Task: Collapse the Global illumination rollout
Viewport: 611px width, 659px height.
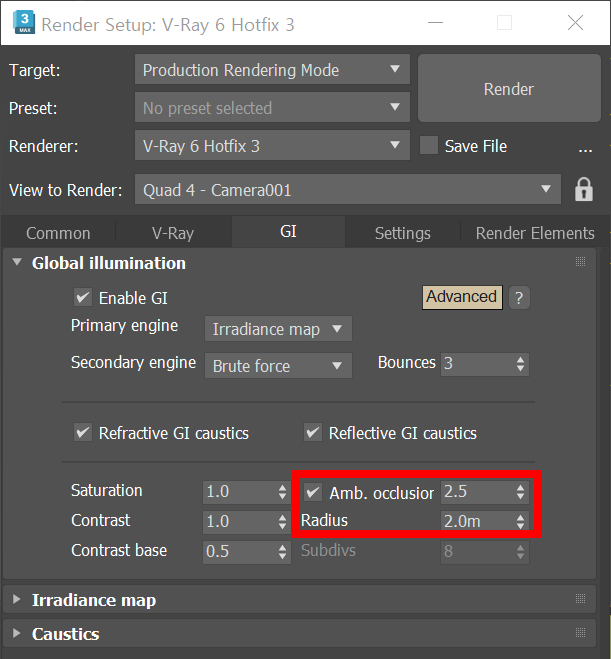Action: tap(17, 262)
